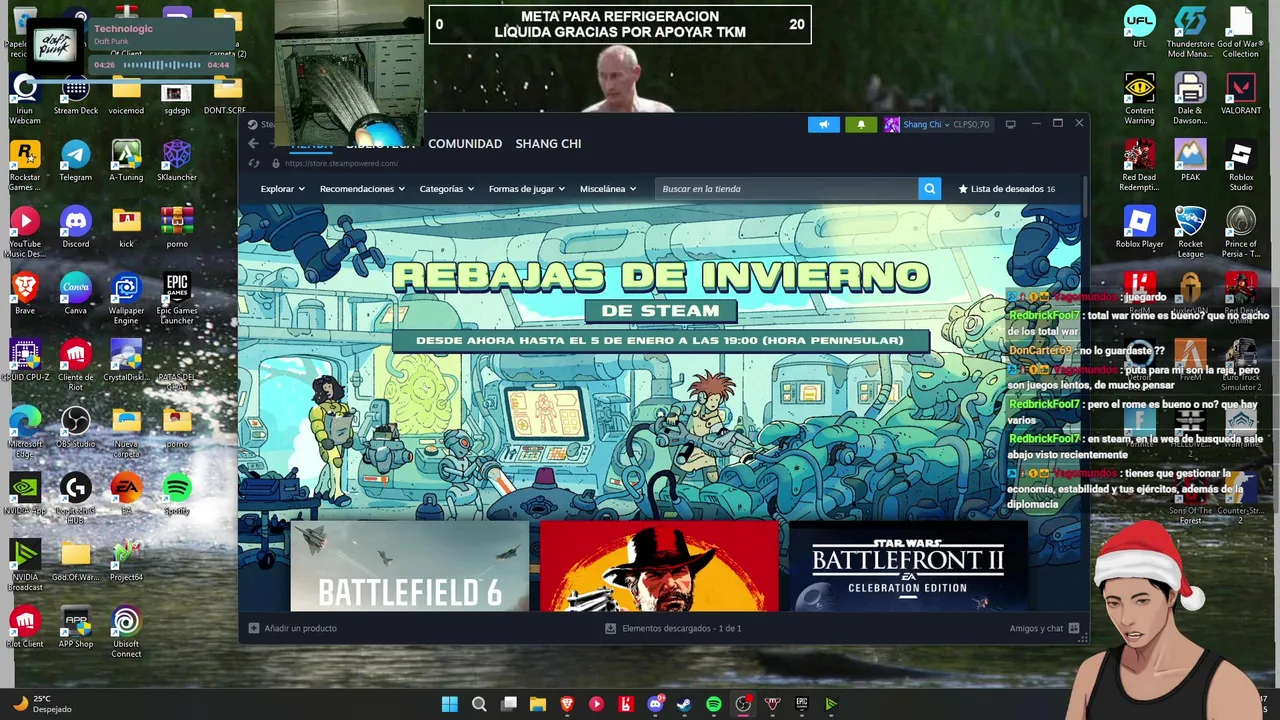Open PEAK game desktop shortcut
The image size is (1280, 720).
point(1190,161)
